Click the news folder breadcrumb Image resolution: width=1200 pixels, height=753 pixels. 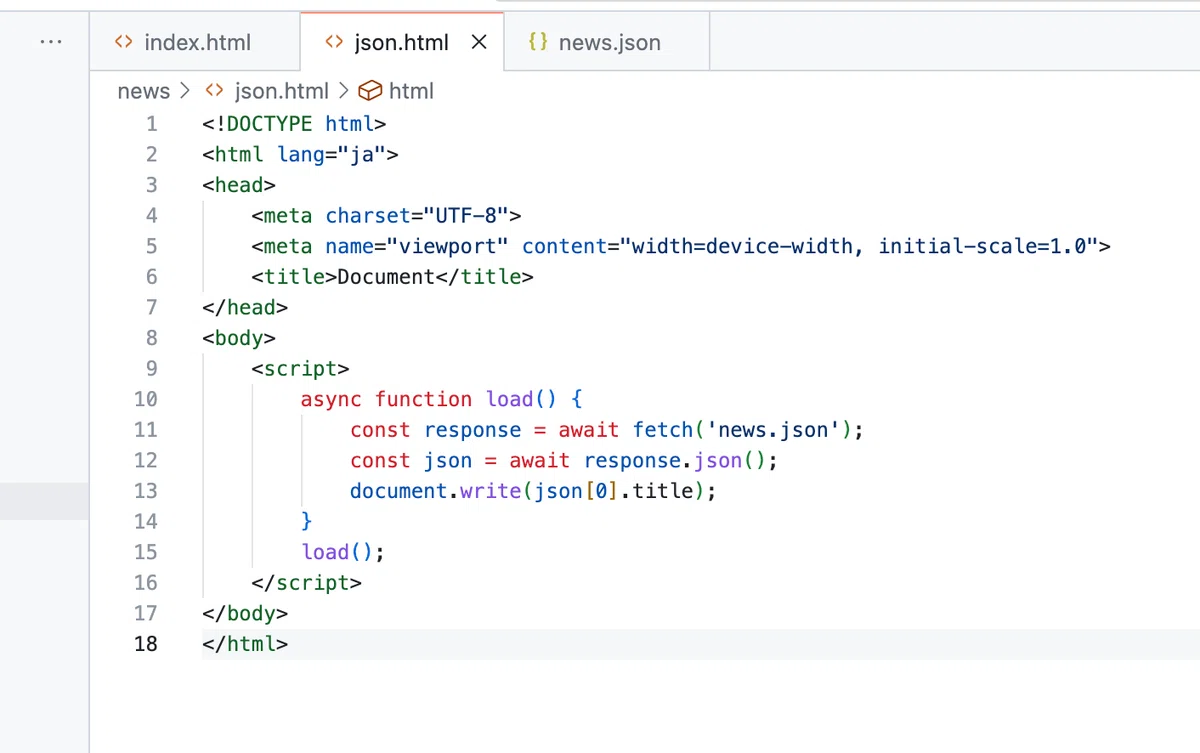144,91
